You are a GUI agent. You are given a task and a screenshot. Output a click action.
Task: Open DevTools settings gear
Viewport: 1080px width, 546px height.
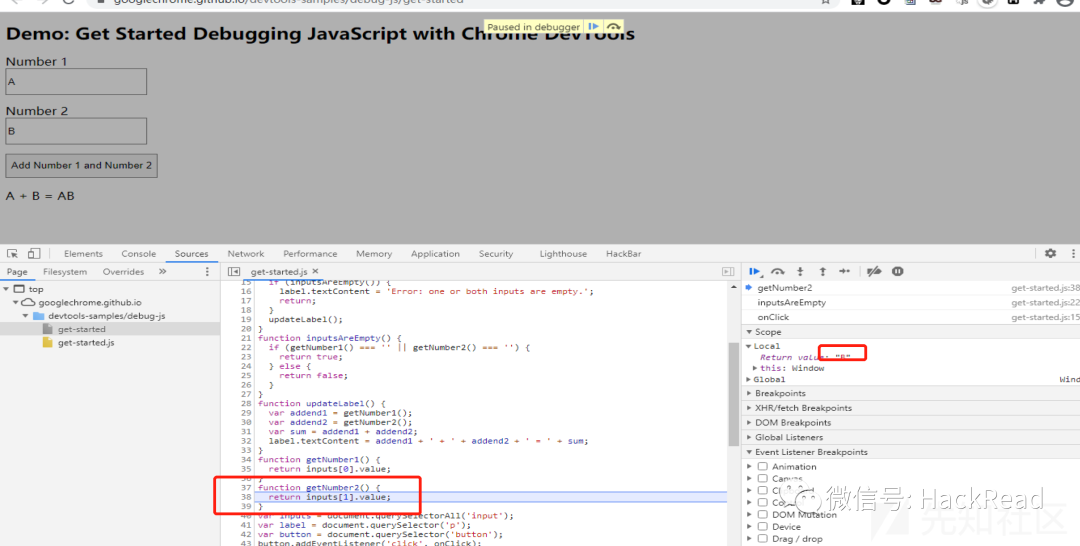click(1050, 253)
